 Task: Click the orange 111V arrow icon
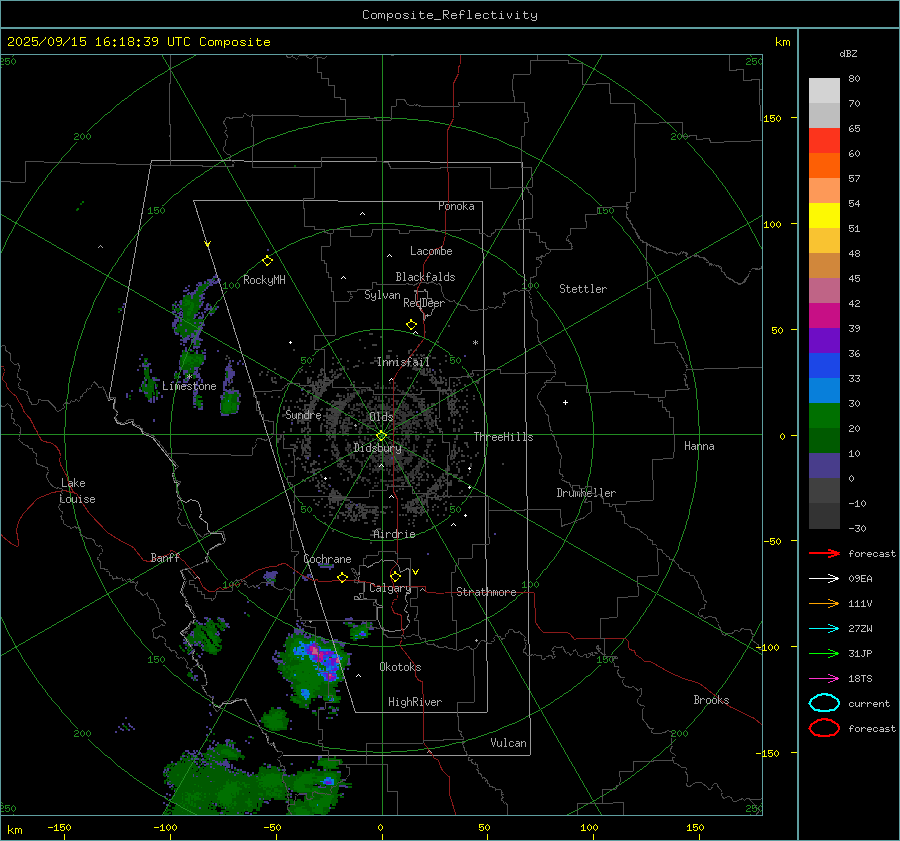(x=824, y=603)
